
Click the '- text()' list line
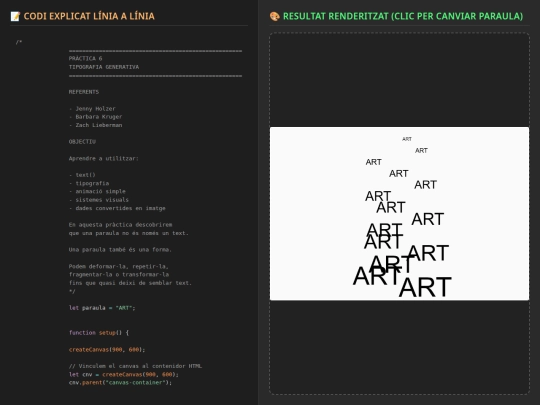82,175
